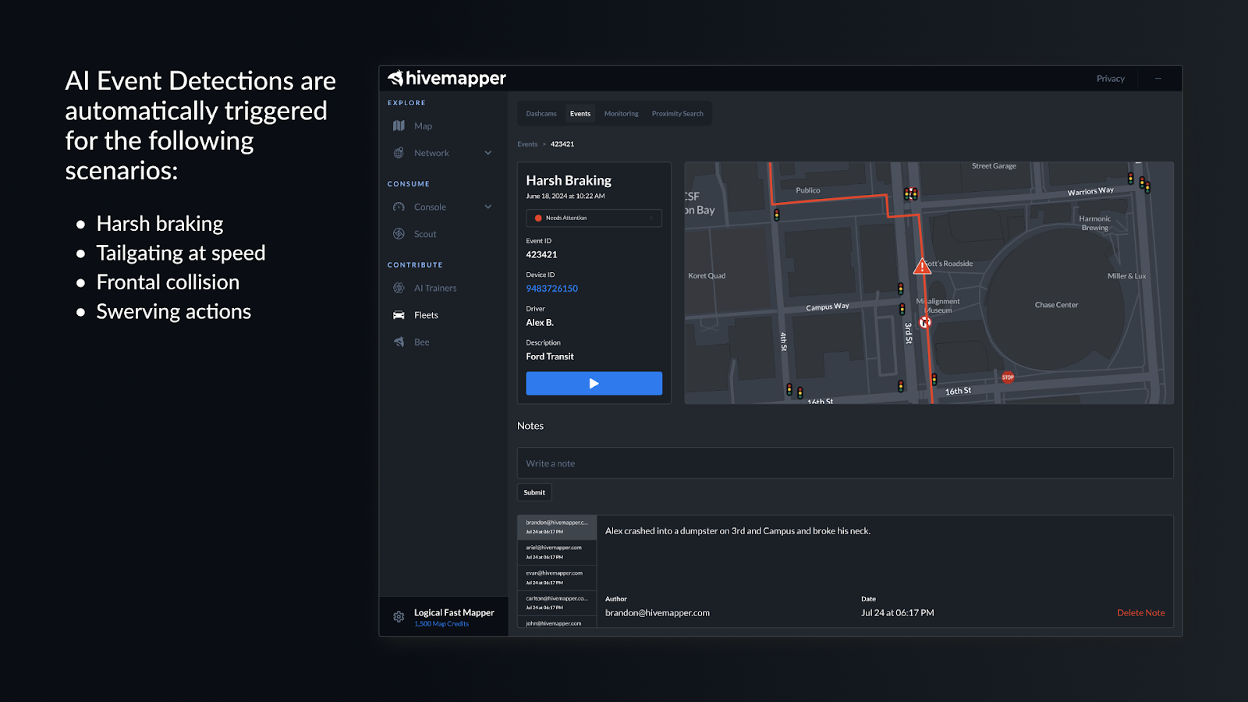Select the note from carlton@hivemapper

(x=557, y=602)
